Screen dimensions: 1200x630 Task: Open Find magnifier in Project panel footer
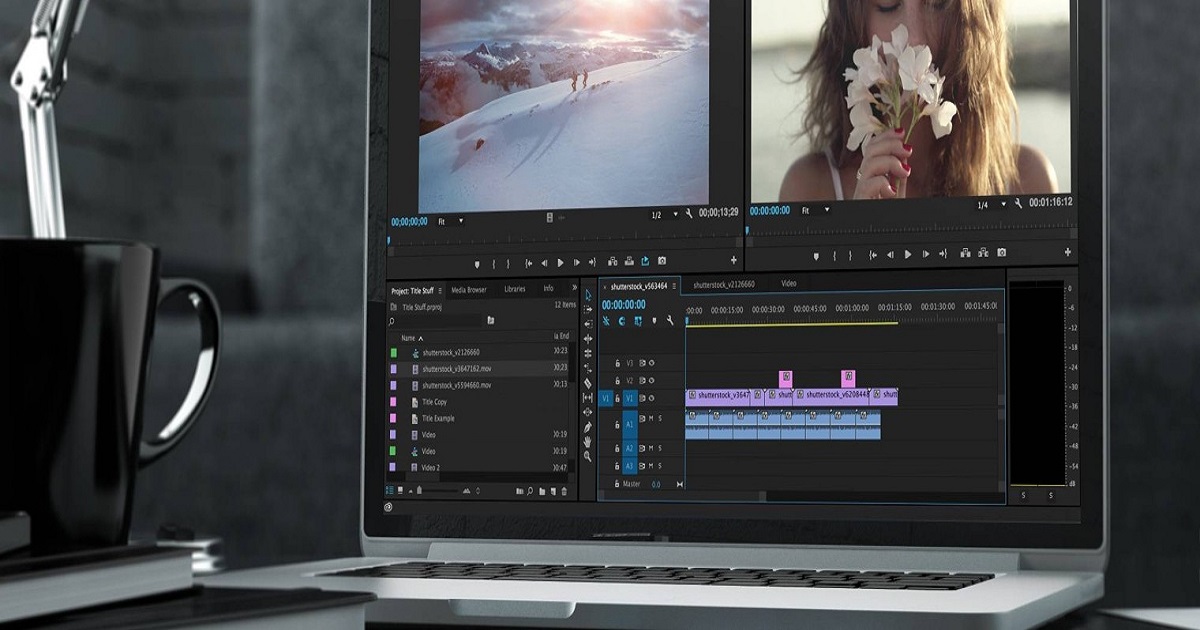[529, 491]
